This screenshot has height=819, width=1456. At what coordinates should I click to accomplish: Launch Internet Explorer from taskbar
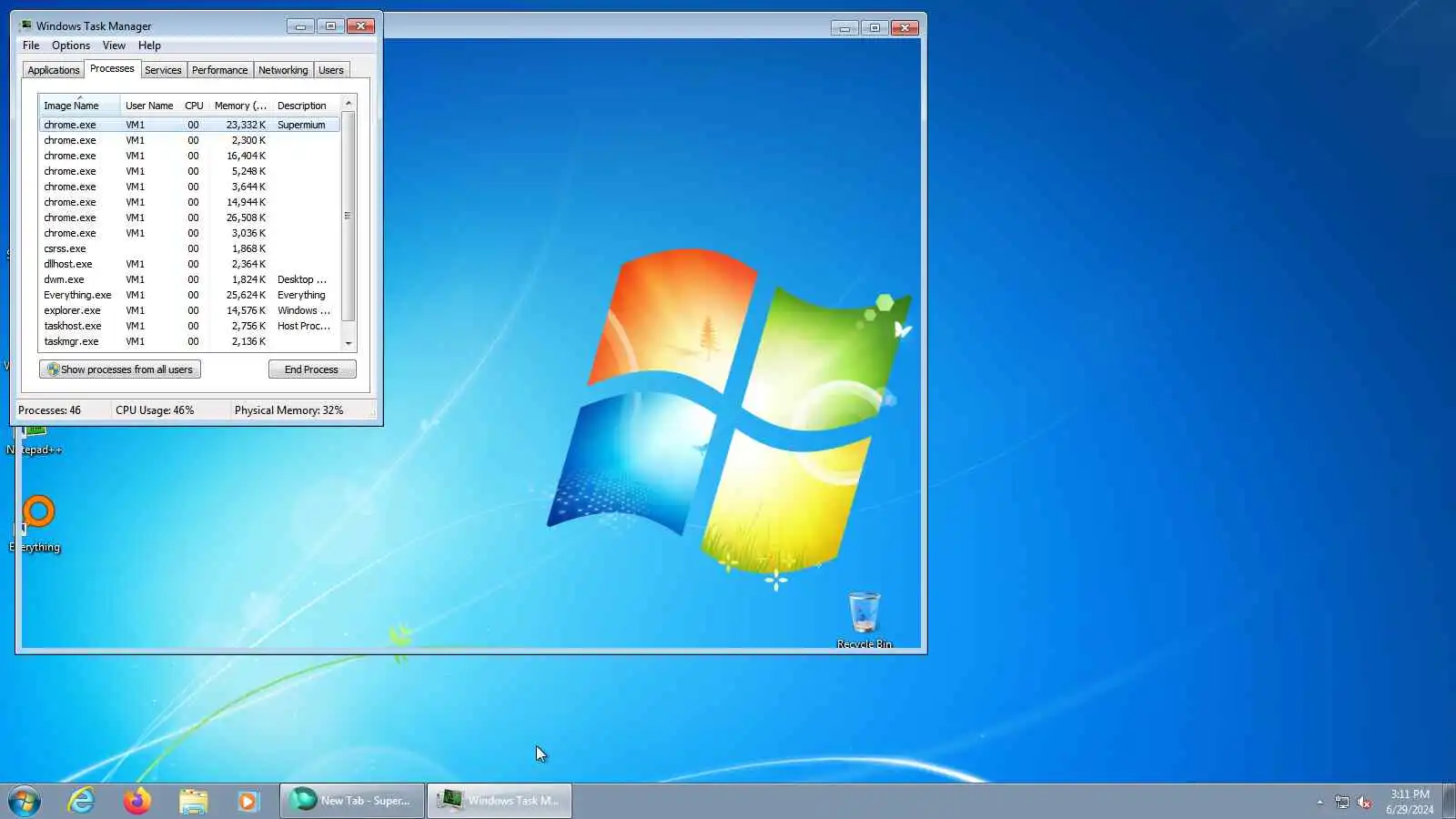pyautogui.click(x=82, y=801)
